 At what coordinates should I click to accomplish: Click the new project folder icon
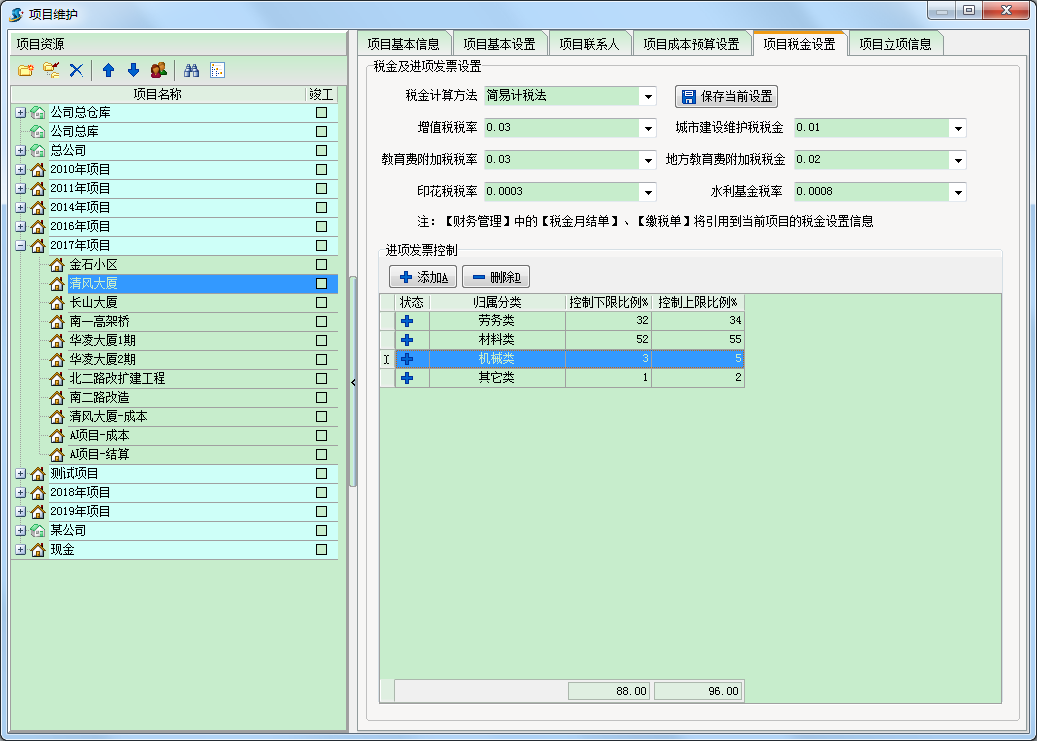26,70
